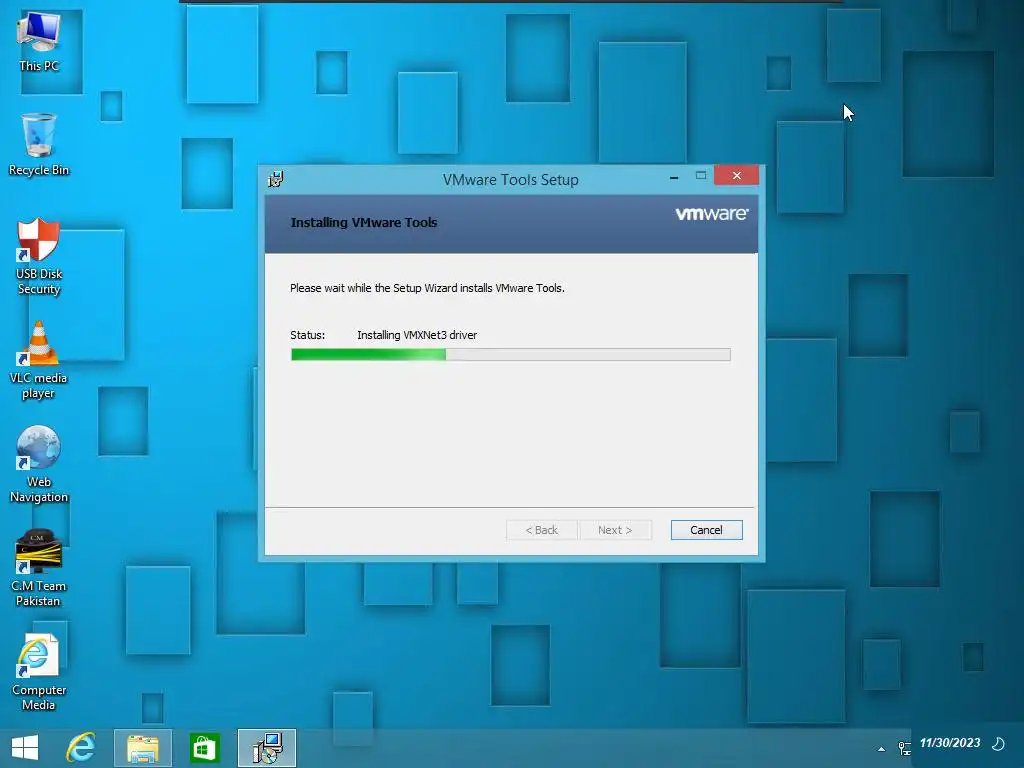Open Web Navigation shortcut
Viewport: 1024px width, 768px height.
click(x=39, y=464)
